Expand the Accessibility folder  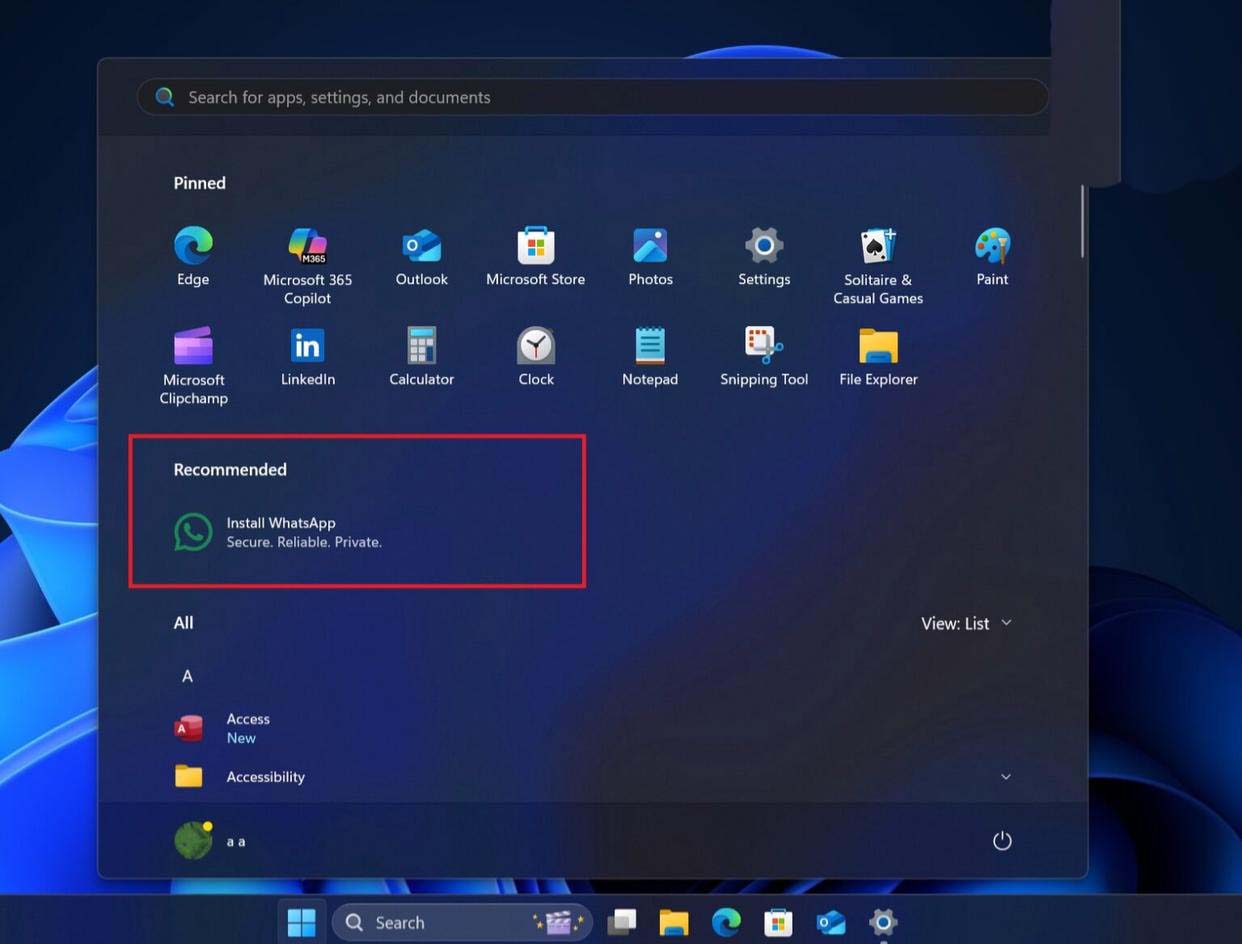[x=1005, y=777]
